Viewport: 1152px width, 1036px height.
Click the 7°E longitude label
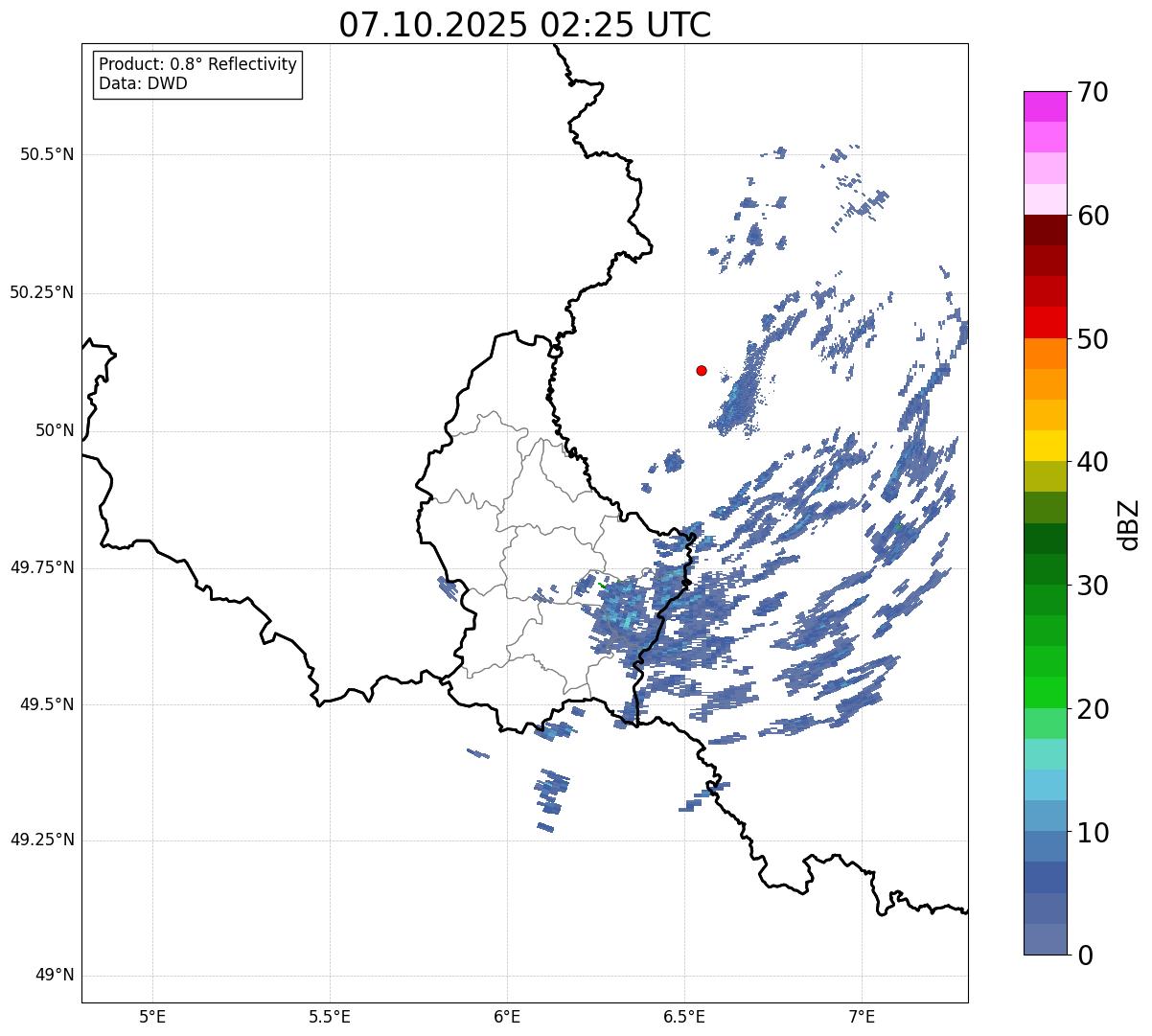[x=862, y=1016]
